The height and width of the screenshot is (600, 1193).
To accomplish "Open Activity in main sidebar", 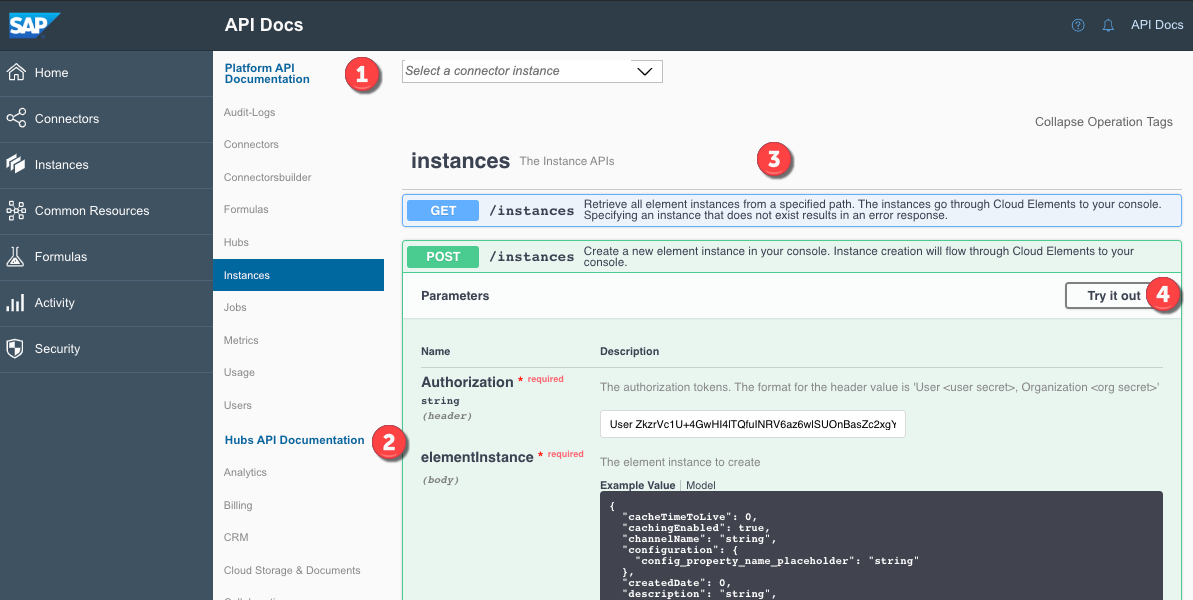I will coord(107,303).
